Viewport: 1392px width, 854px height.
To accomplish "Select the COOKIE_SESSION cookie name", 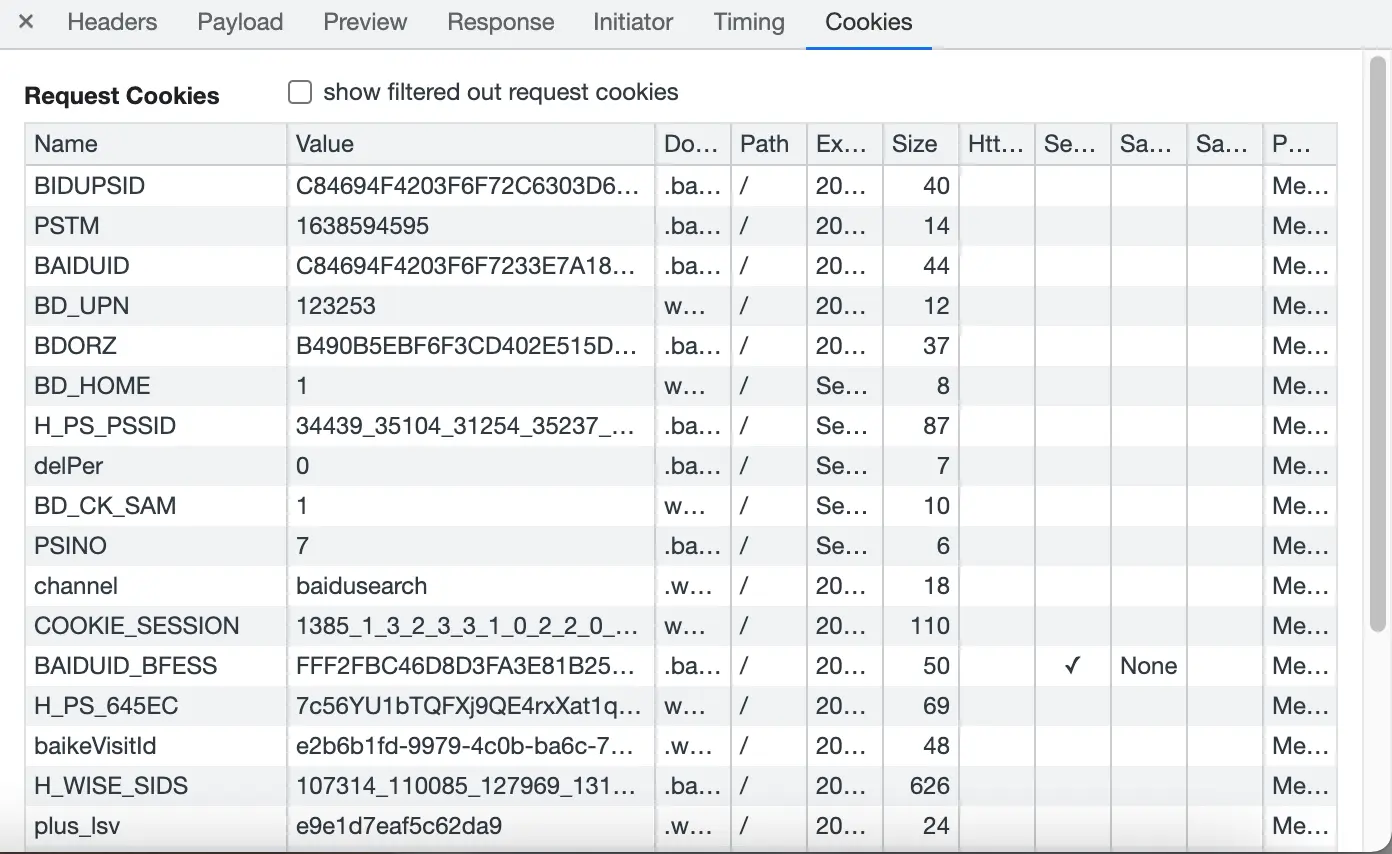I will (x=137, y=626).
